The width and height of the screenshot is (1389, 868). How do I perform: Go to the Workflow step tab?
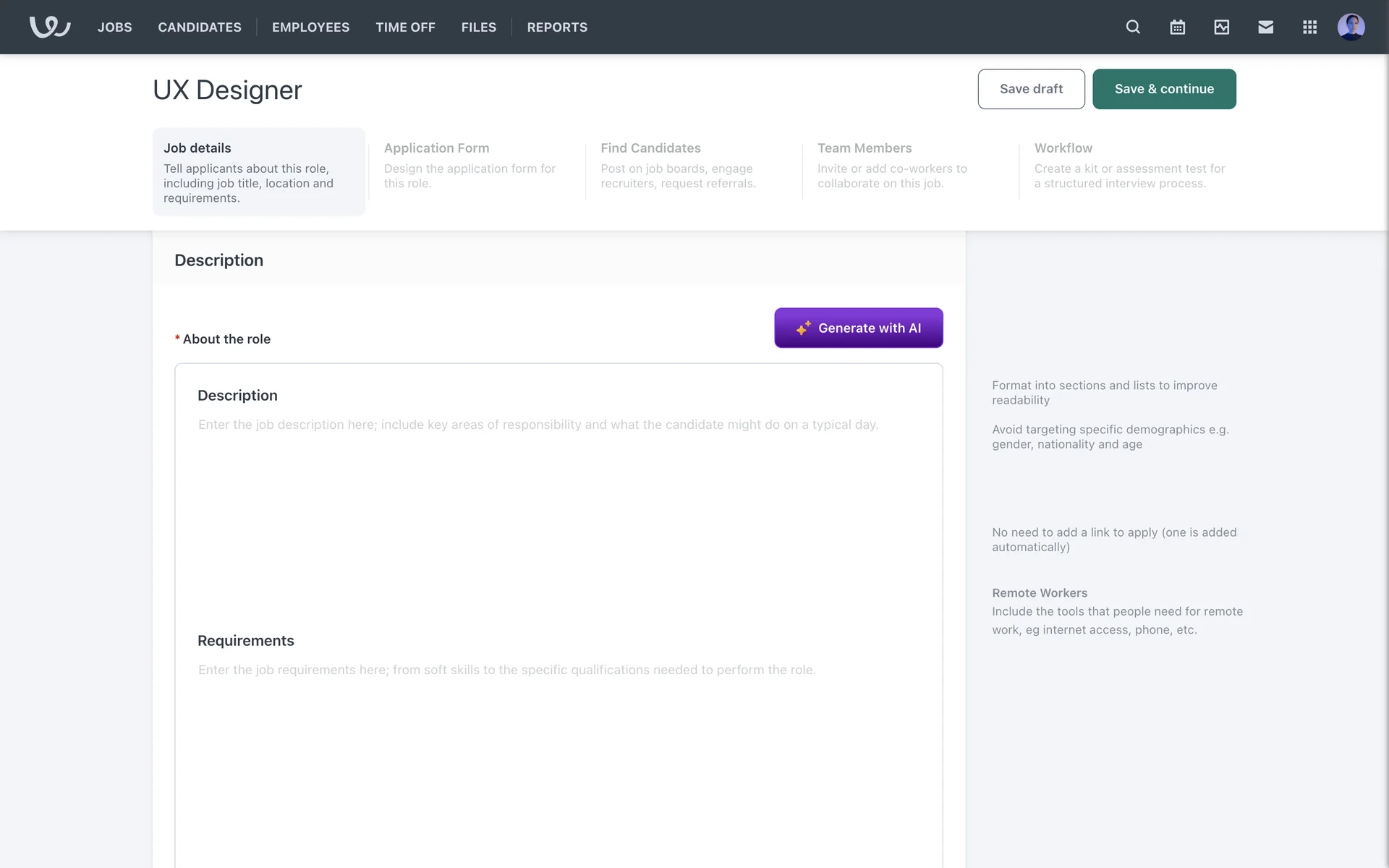(1129, 165)
